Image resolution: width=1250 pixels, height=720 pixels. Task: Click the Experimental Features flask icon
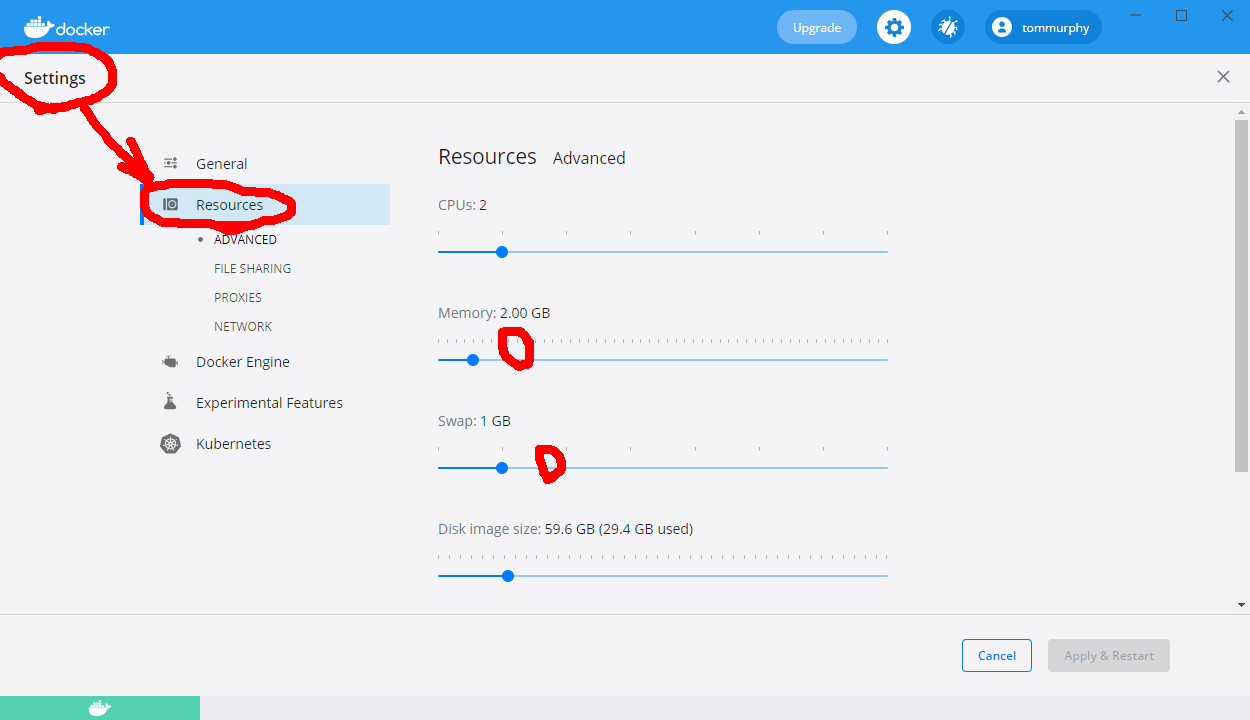pyautogui.click(x=170, y=402)
